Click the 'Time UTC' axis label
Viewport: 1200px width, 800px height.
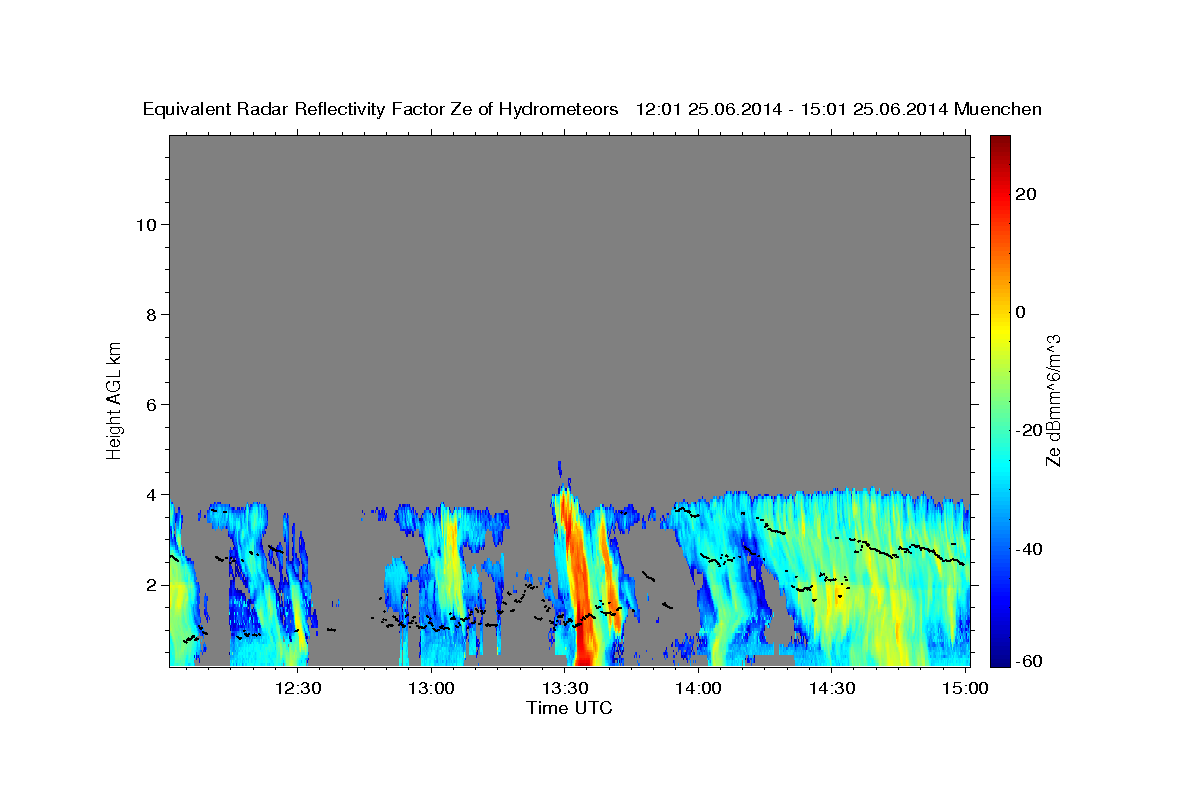pos(569,708)
